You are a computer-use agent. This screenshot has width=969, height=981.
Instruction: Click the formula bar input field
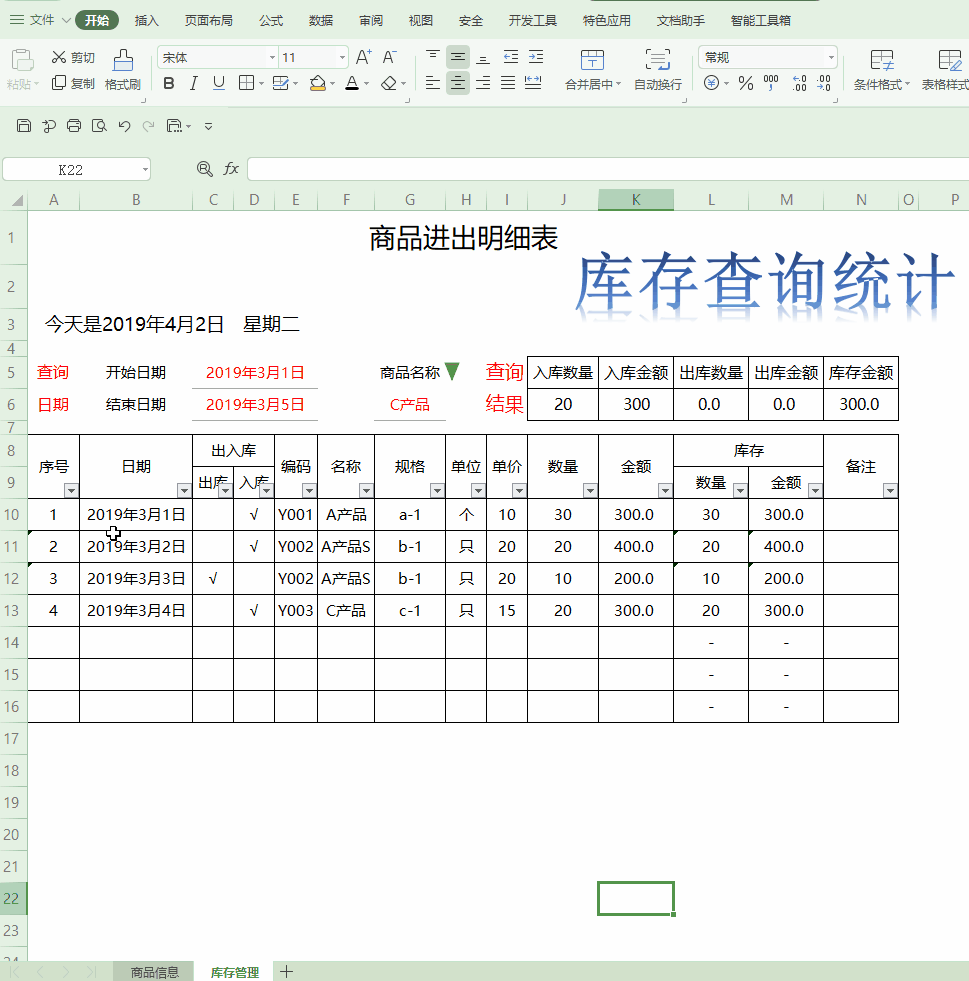607,169
